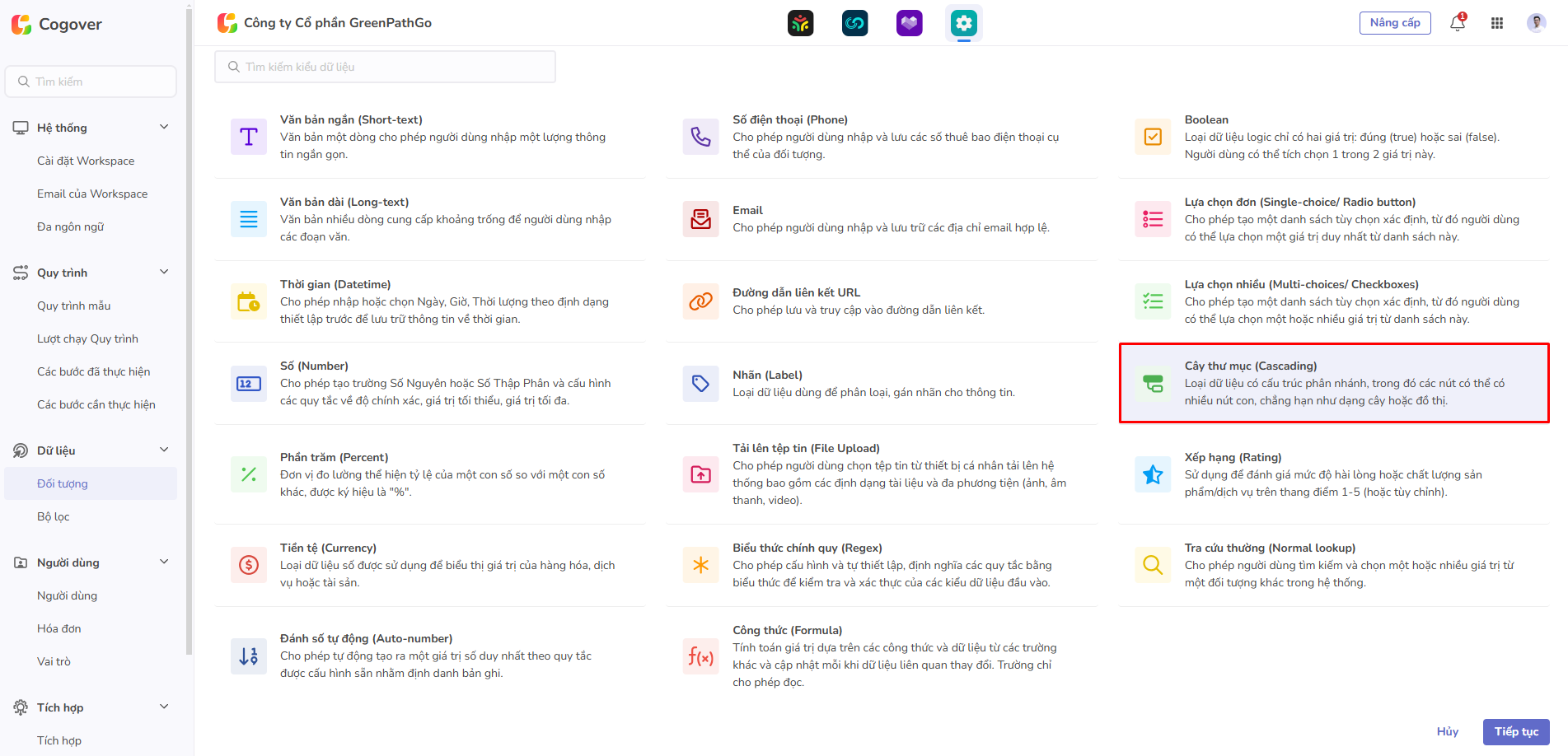
Task: Click the Datetime calendar icon
Action: (x=248, y=301)
